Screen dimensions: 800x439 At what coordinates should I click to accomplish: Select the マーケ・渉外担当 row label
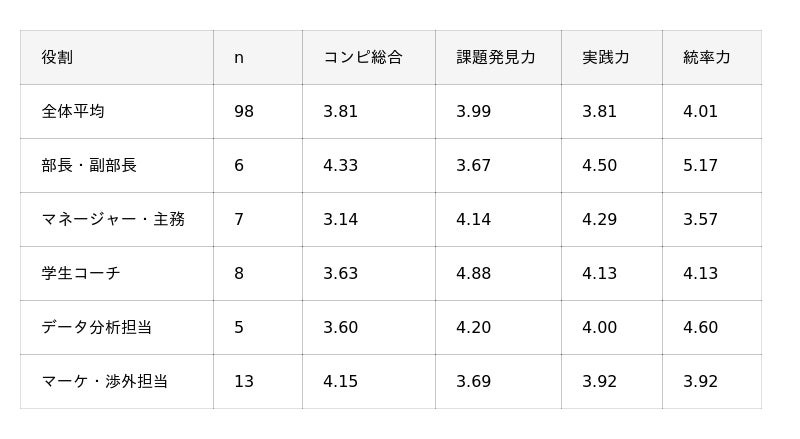point(105,381)
